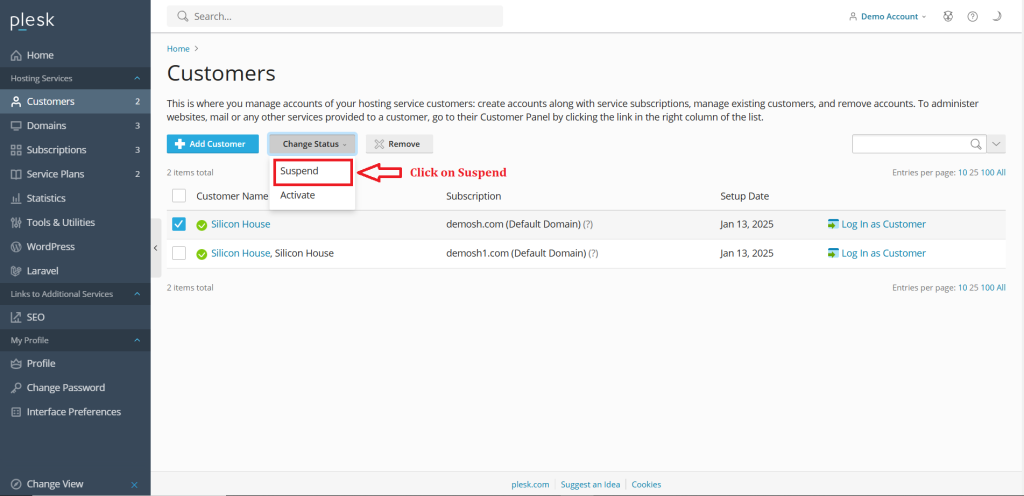The width and height of the screenshot is (1024, 496).
Task: Collapse the Hosting Services section
Action: click(137, 78)
